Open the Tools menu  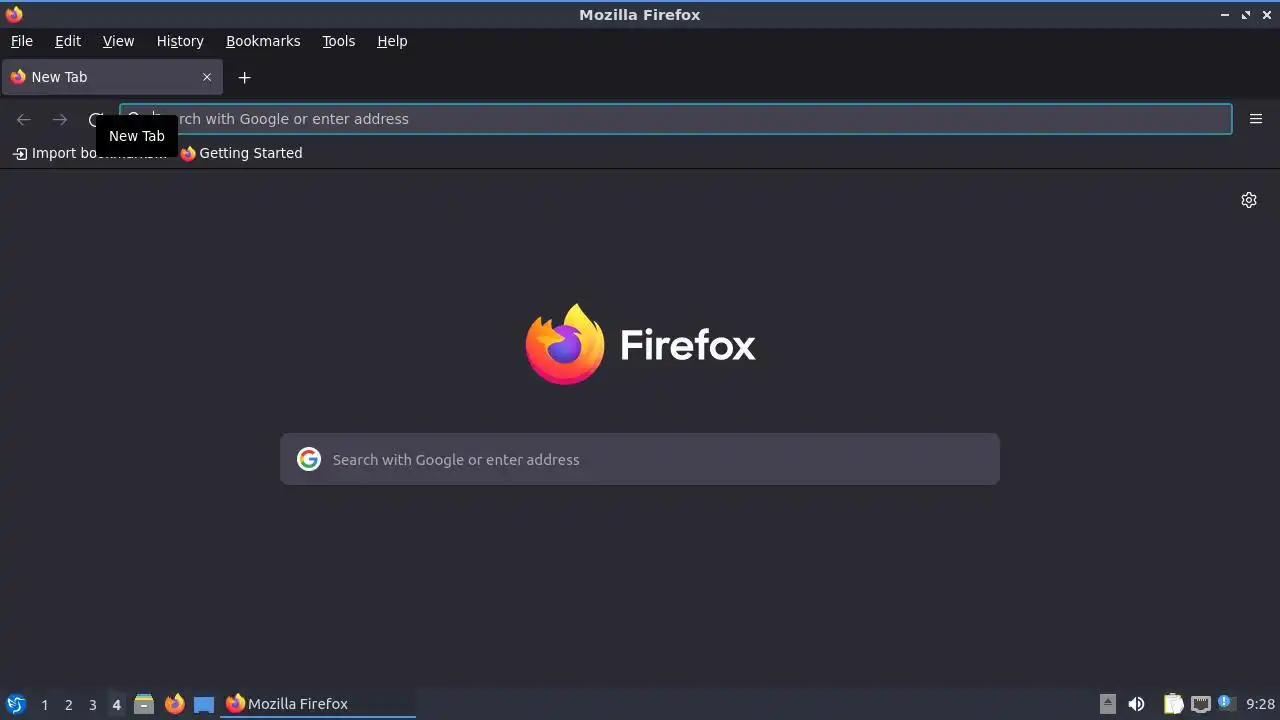tap(338, 41)
